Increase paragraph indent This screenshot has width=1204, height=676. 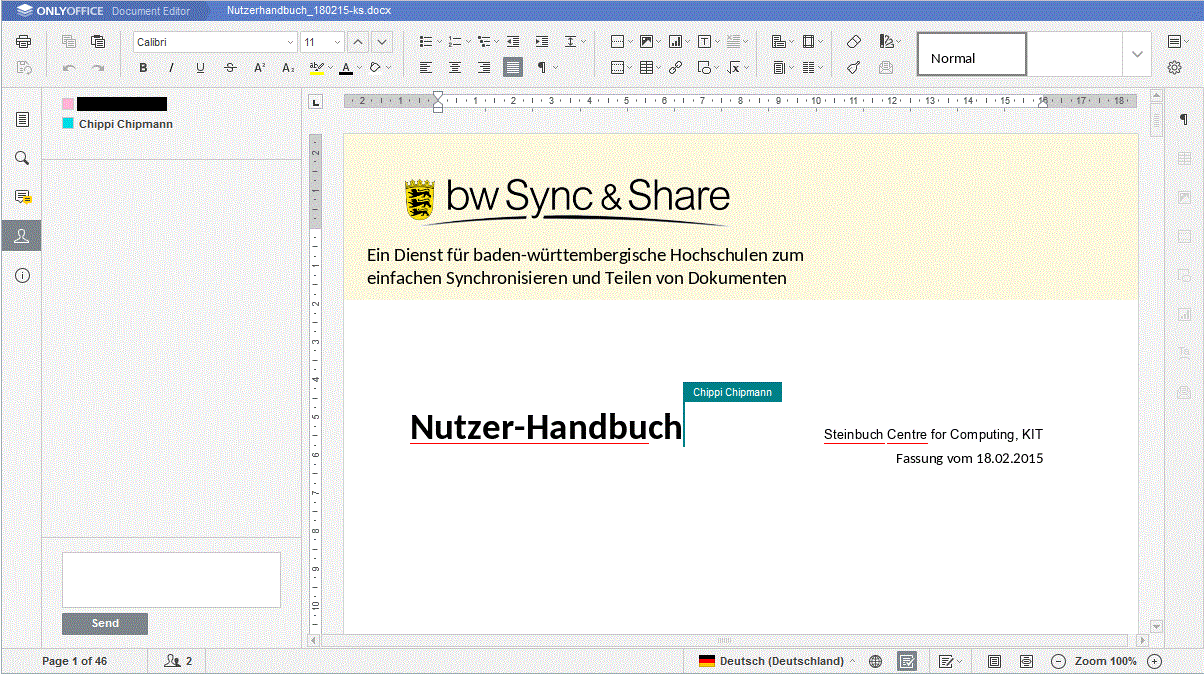(542, 41)
